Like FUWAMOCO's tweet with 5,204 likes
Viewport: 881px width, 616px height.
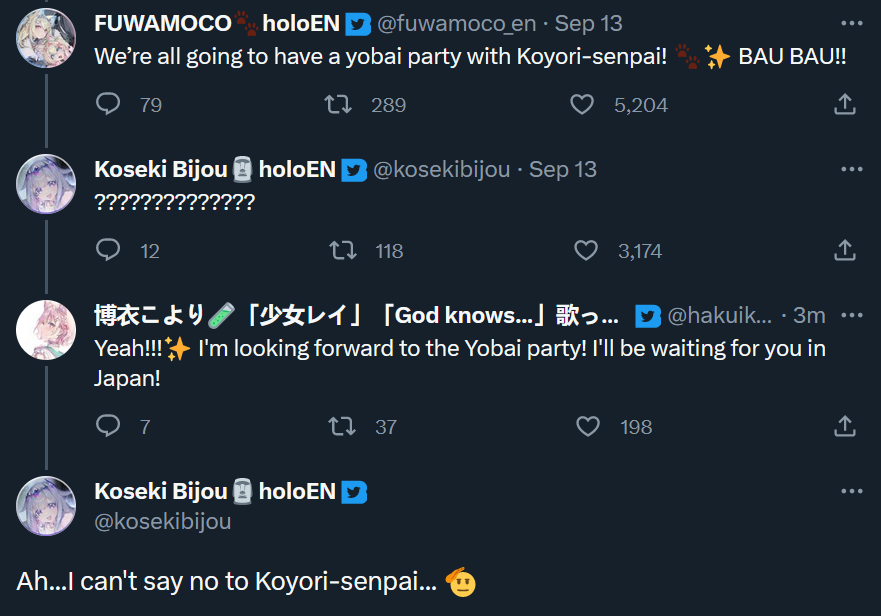583,104
